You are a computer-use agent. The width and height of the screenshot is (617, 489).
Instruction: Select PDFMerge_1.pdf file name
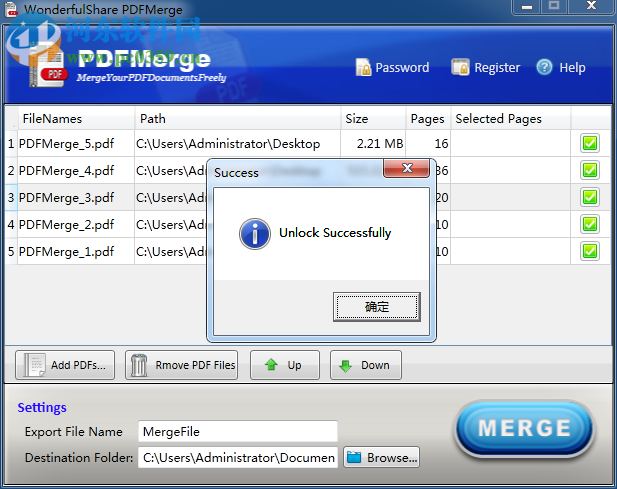tap(67, 251)
